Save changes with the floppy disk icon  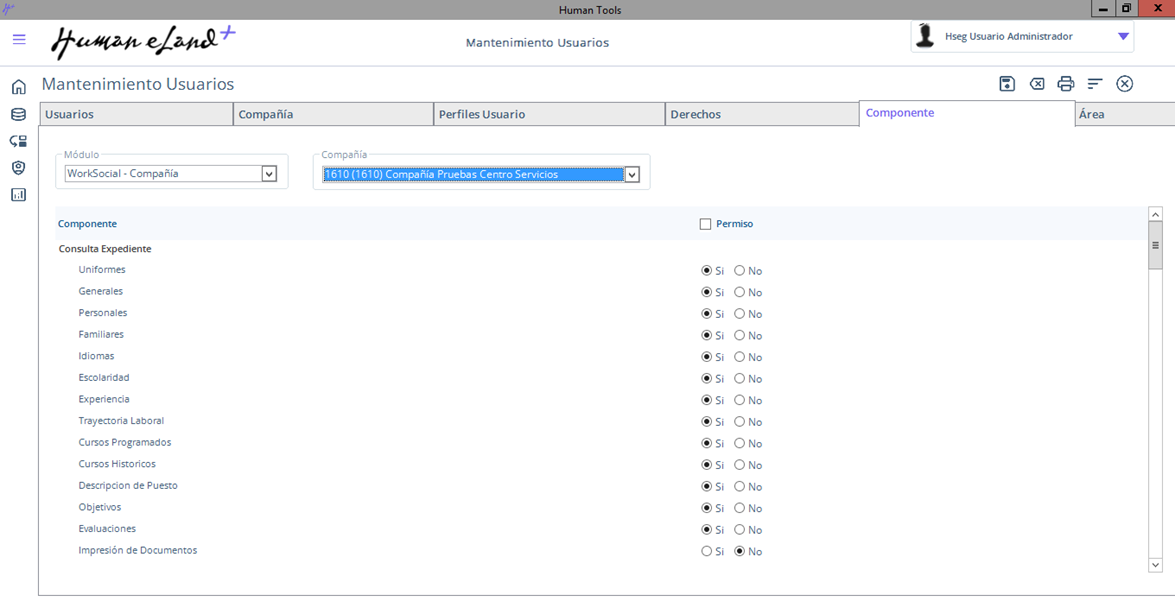(x=1007, y=84)
